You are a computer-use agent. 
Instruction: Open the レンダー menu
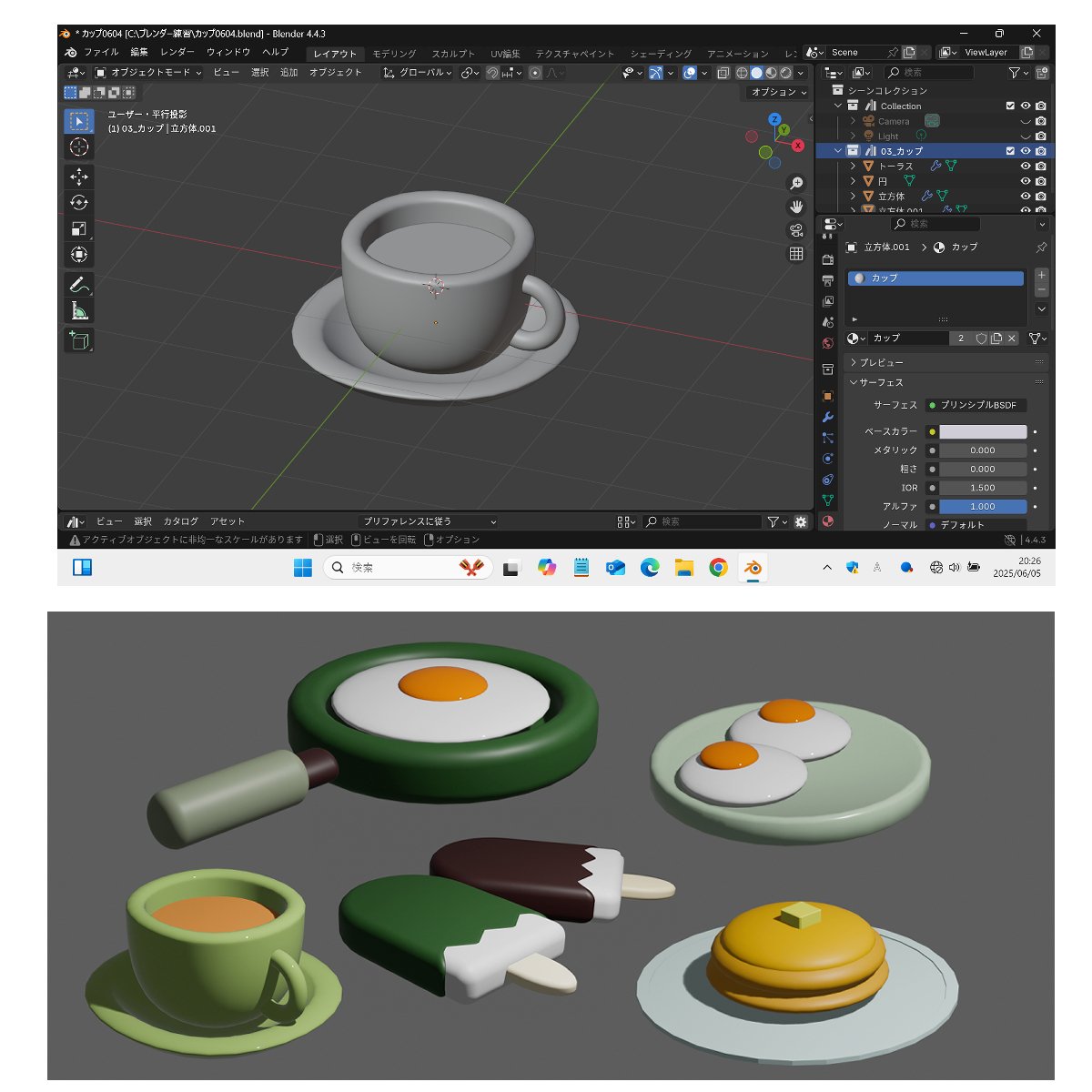[177, 53]
